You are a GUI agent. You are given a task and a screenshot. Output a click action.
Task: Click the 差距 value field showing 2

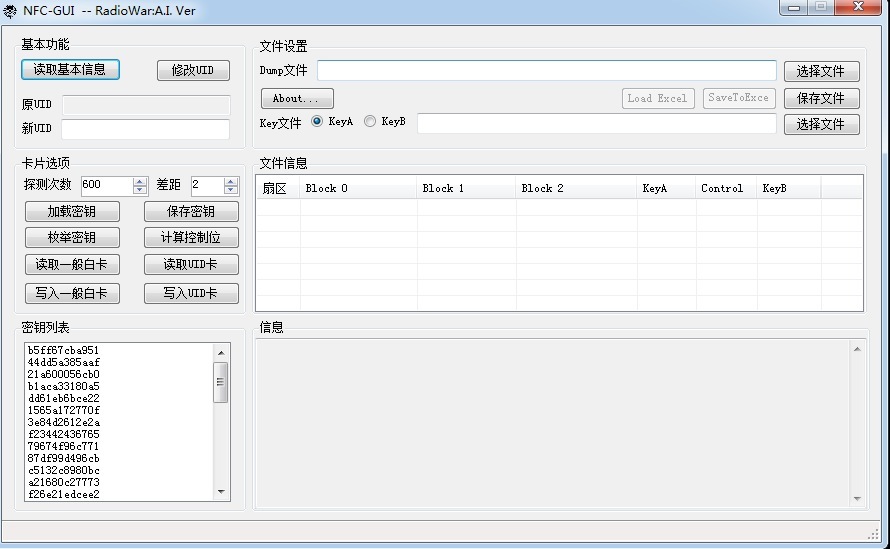point(207,186)
